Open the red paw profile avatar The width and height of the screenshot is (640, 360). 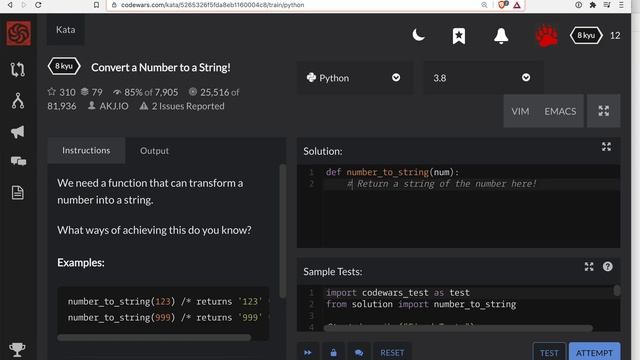coord(547,36)
